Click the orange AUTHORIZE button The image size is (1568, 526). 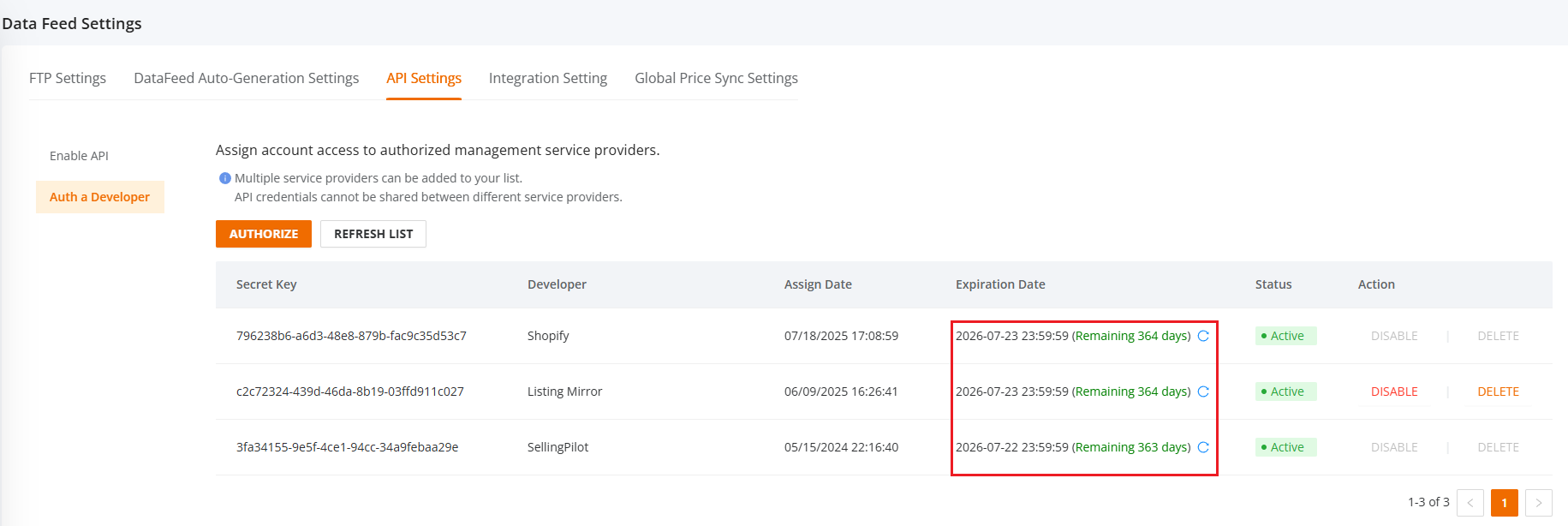click(x=264, y=234)
